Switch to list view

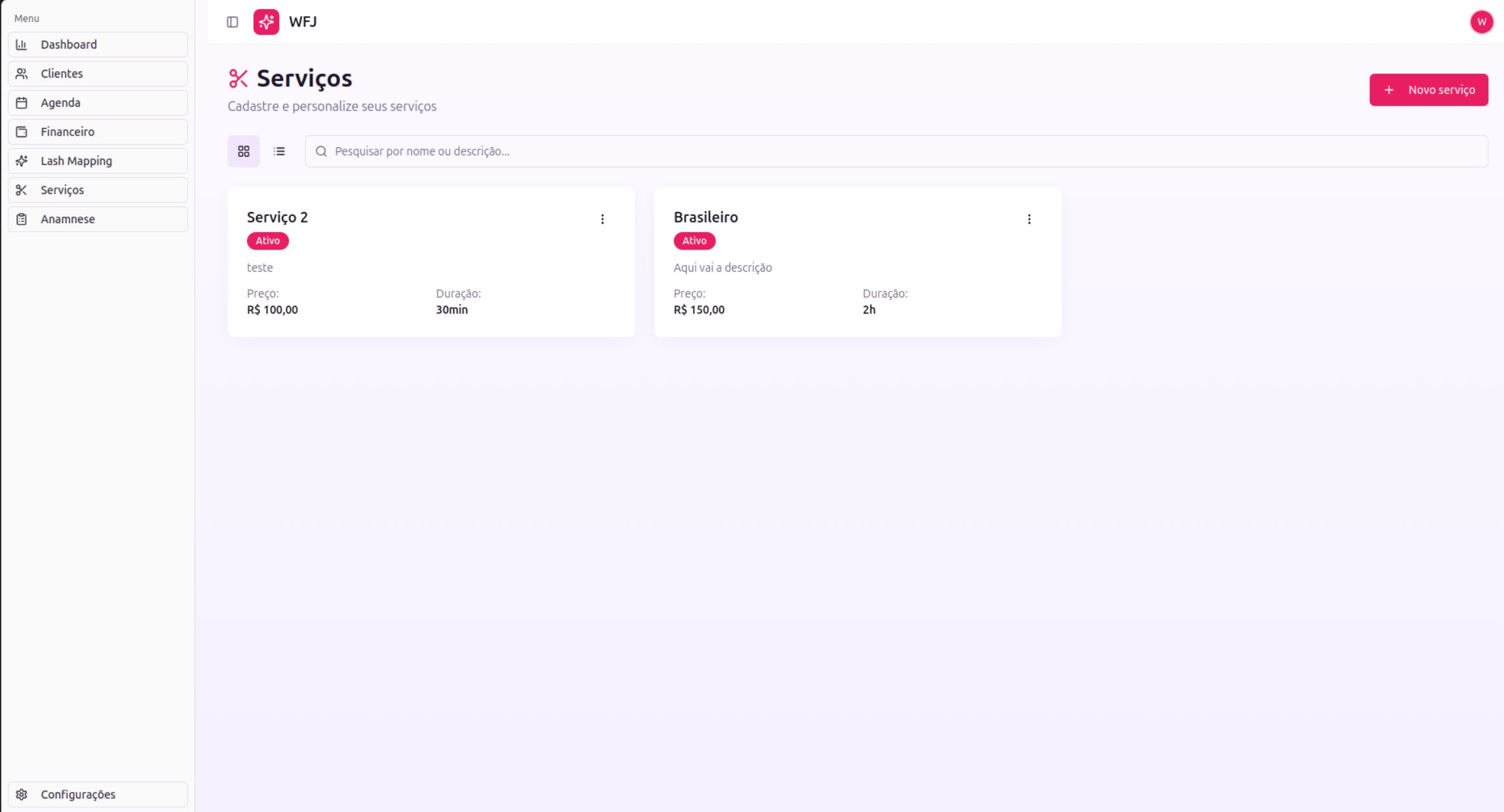tap(279, 151)
